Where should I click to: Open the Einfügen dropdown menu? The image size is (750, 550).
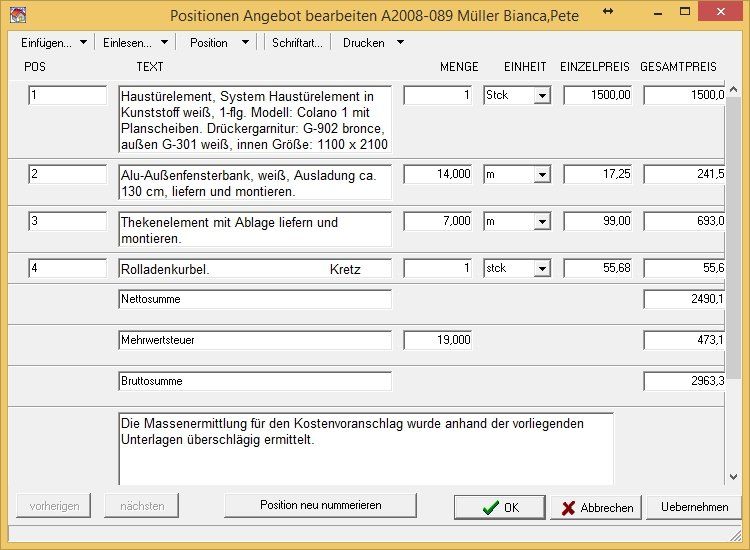pyautogui.click(x=53, y=43)
